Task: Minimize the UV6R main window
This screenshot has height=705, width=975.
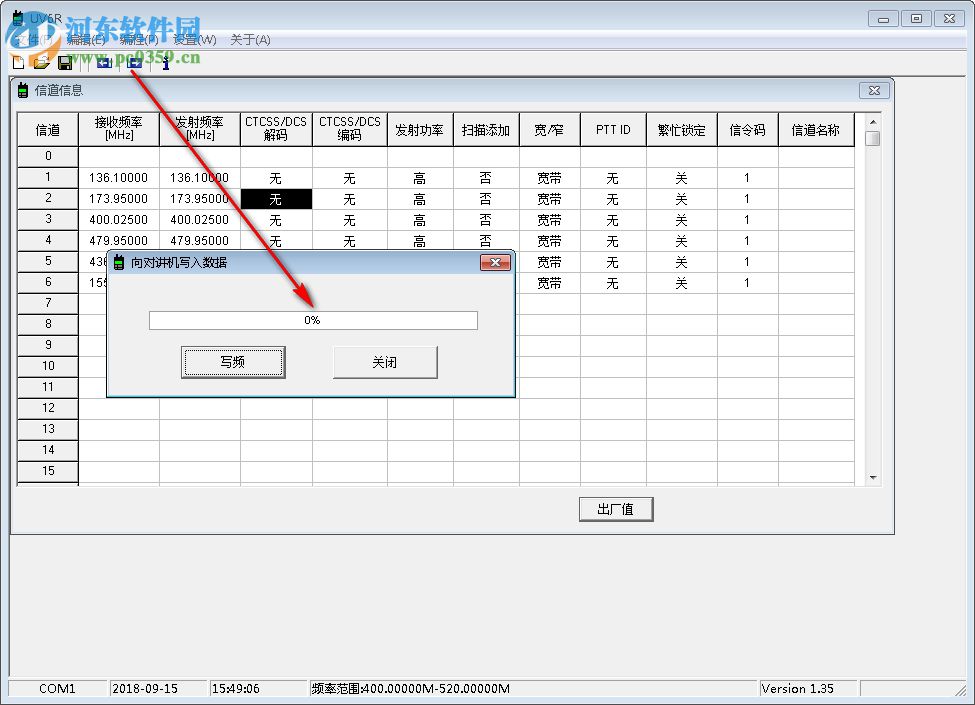Action: 883,19
